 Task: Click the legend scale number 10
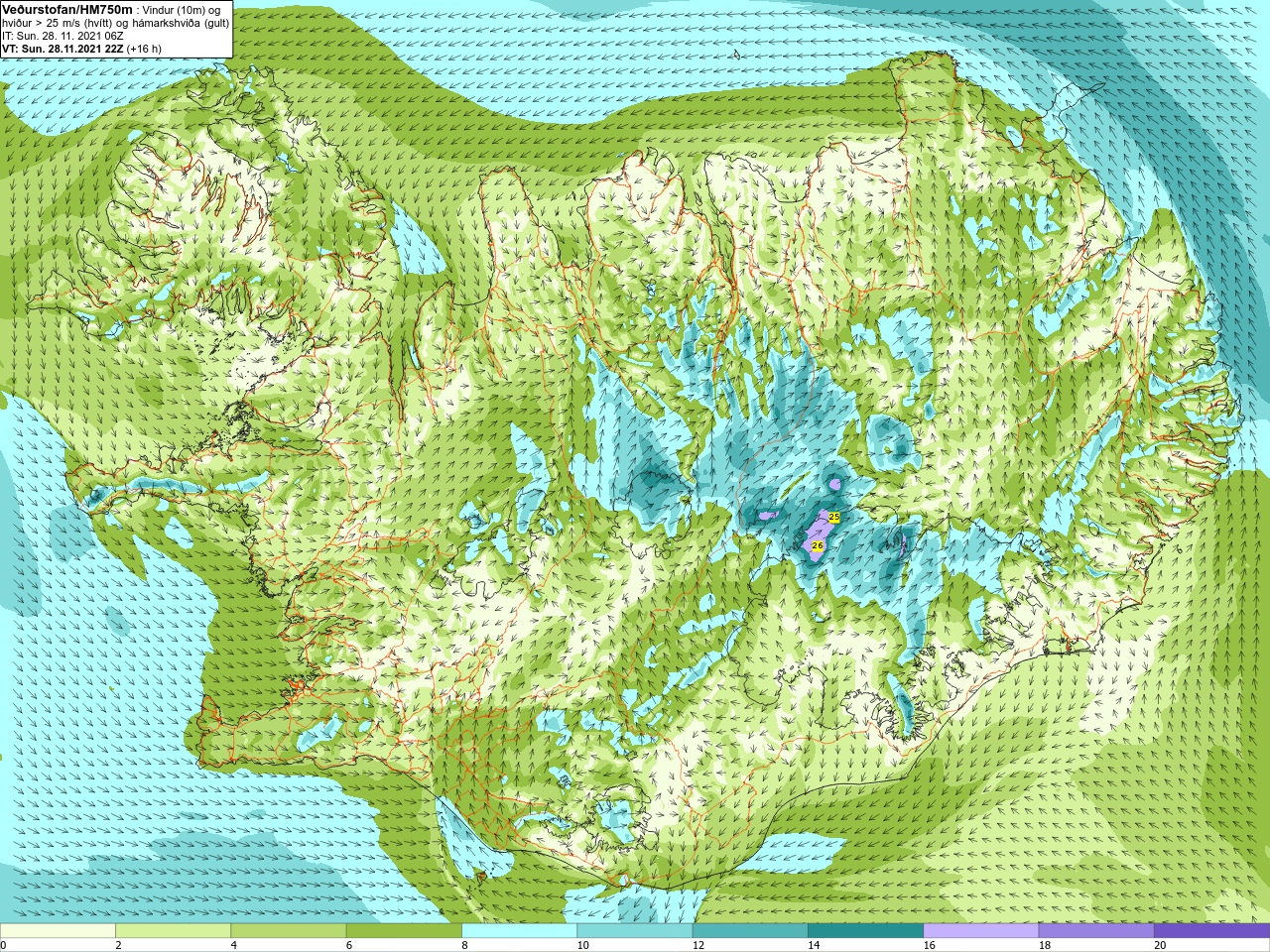point(582,945)
